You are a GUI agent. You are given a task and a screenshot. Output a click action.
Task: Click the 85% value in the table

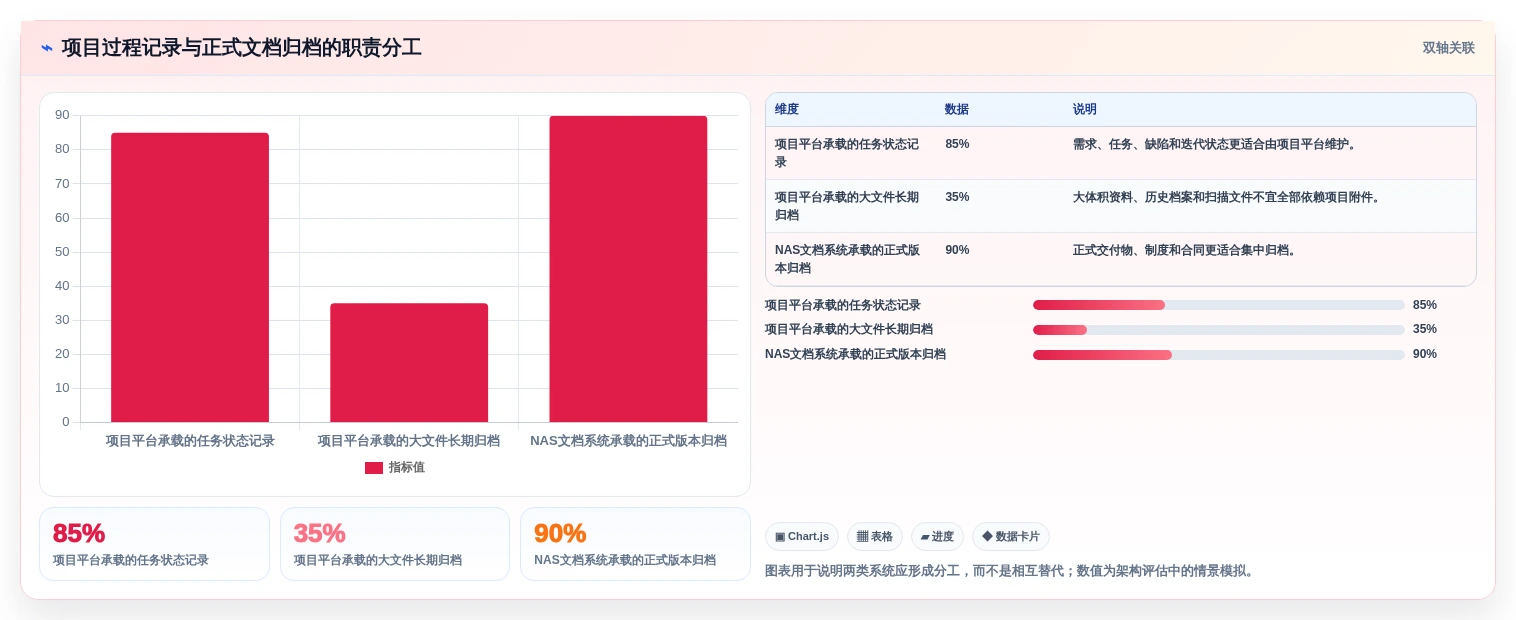pyautogui.click(x=957, y=144)
